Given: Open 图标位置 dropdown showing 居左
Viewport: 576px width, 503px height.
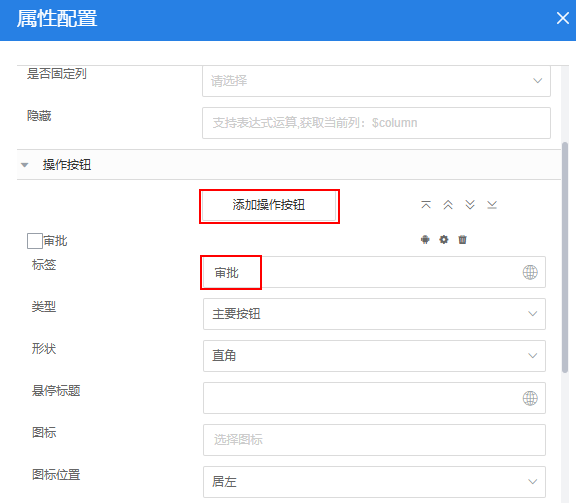Looking at the screenshot, I should tap(374, 482).
